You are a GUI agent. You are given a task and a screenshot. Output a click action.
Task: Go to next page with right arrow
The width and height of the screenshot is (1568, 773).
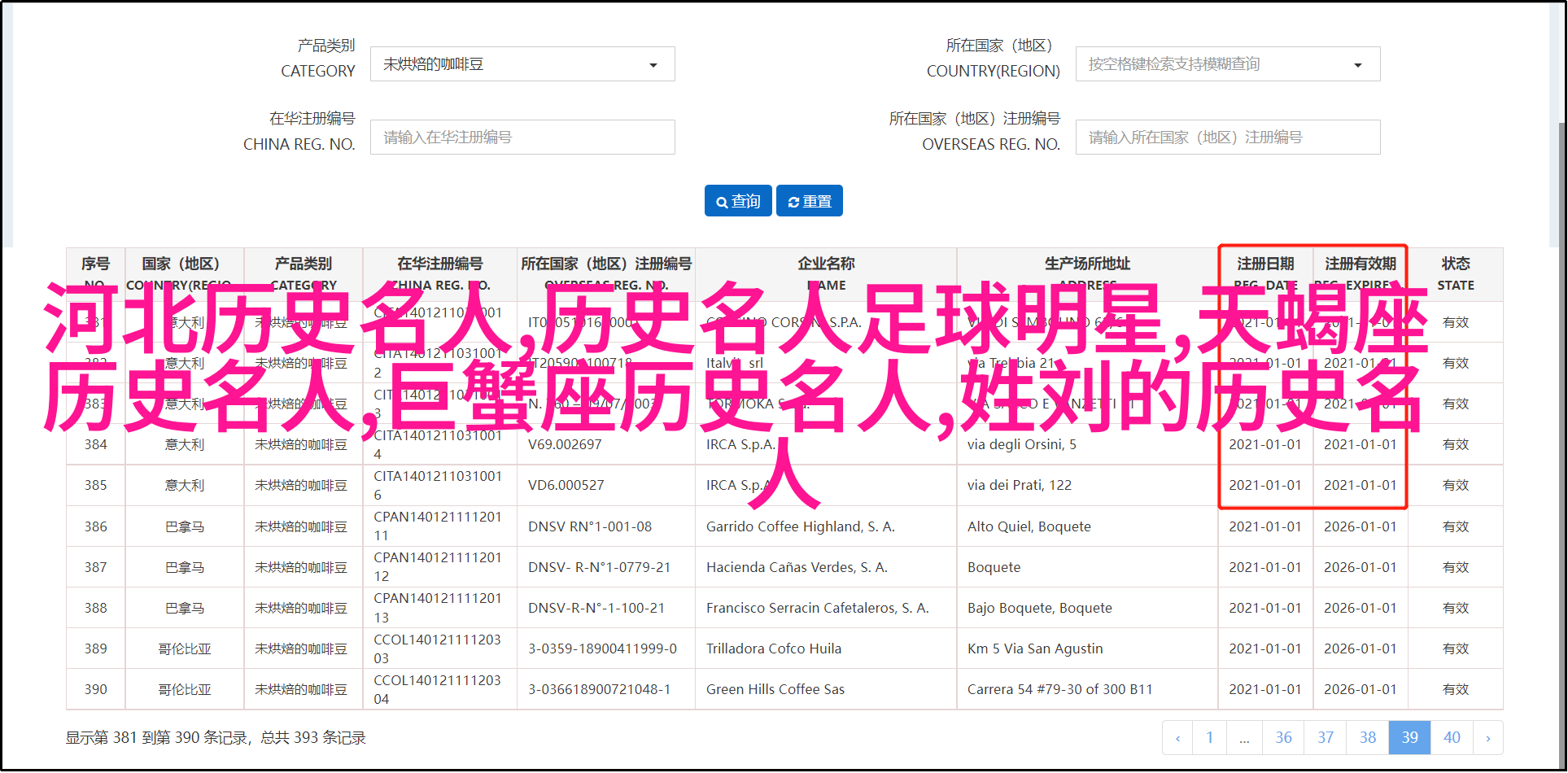[1487, 738]
